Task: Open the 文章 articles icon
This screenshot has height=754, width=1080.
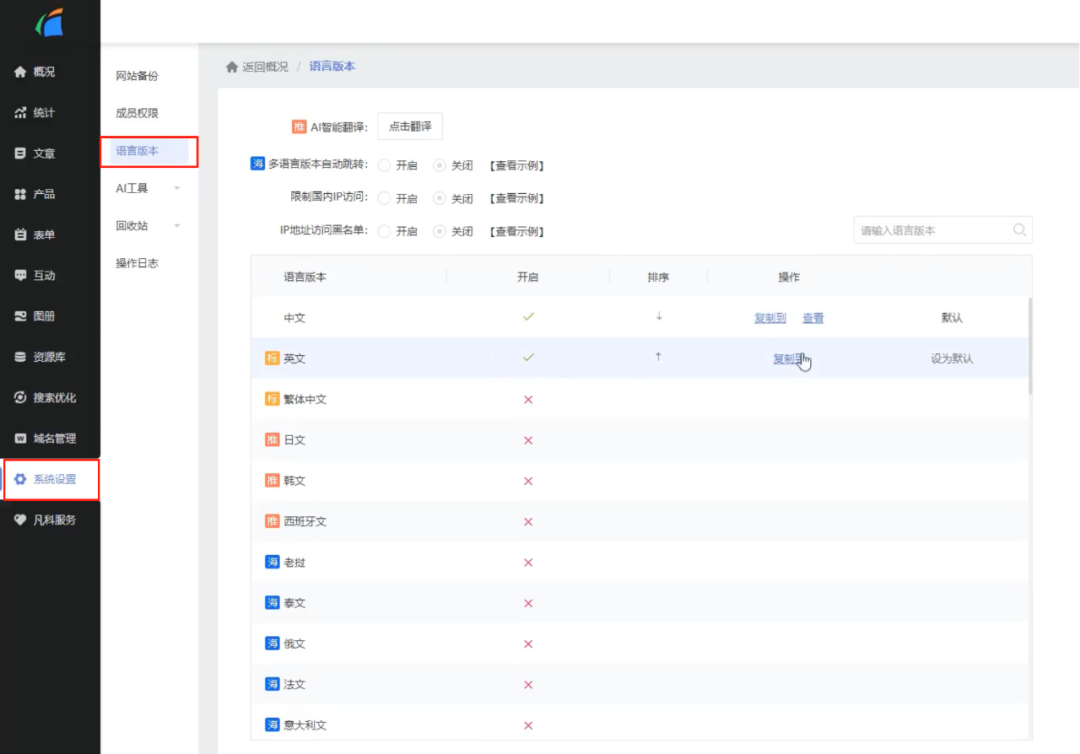Action: [20, 153]
